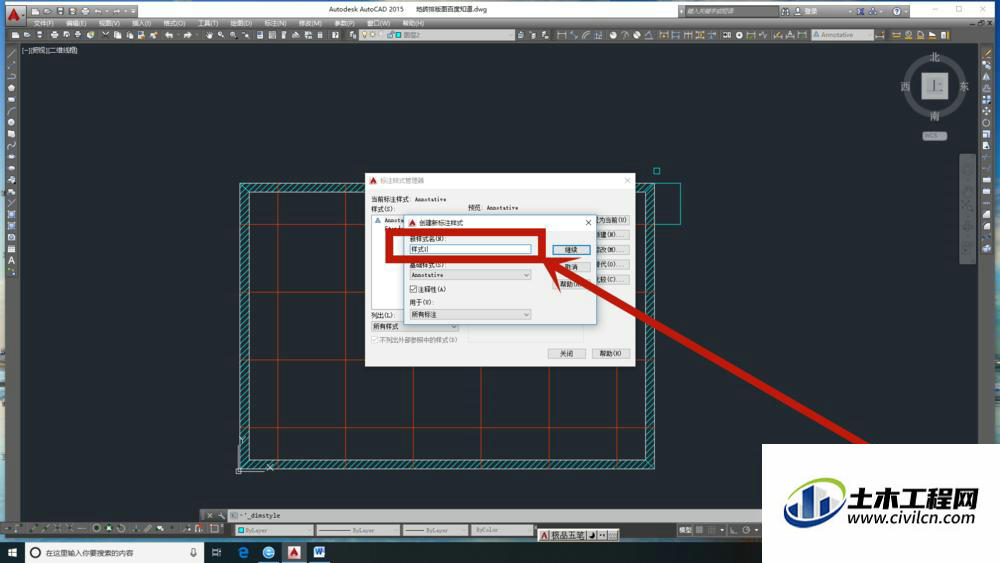
Task: Open the ByColor plot style dropdown
Action: [x=502, y=530]
